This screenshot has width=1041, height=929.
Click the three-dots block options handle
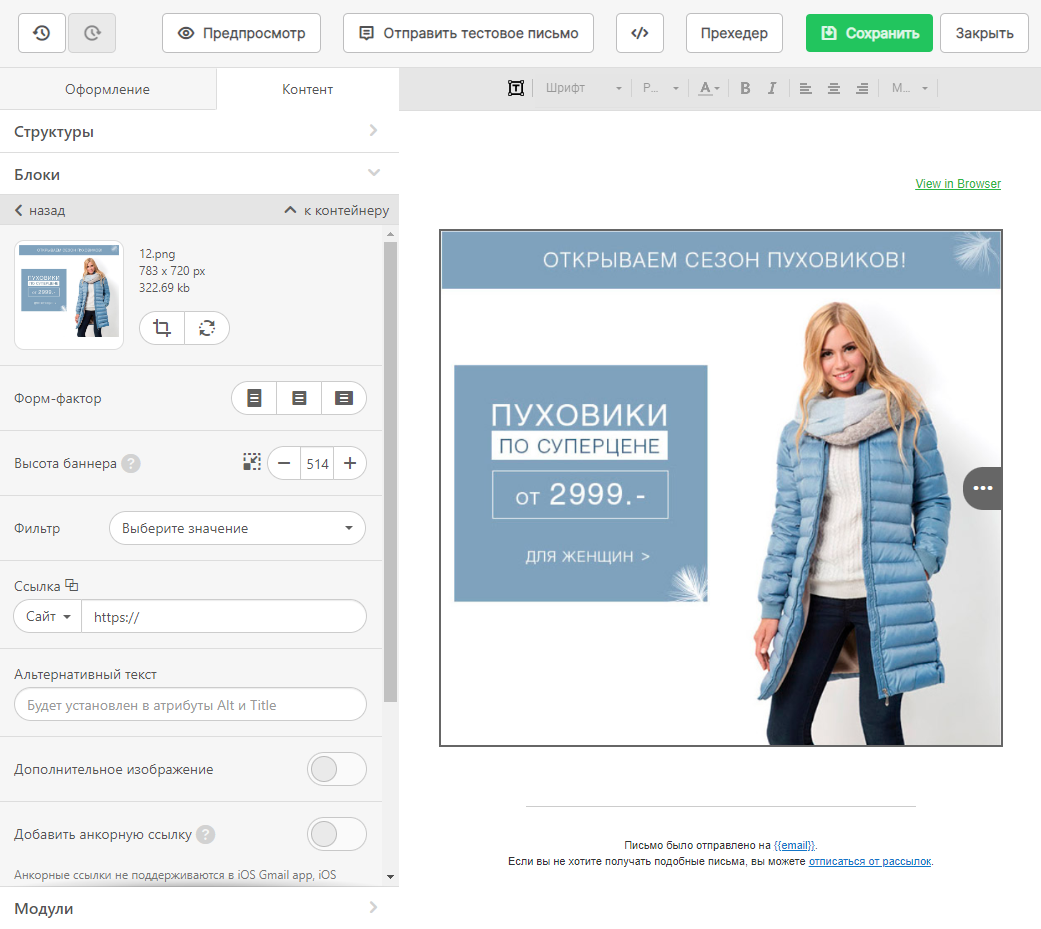[982, 488]
